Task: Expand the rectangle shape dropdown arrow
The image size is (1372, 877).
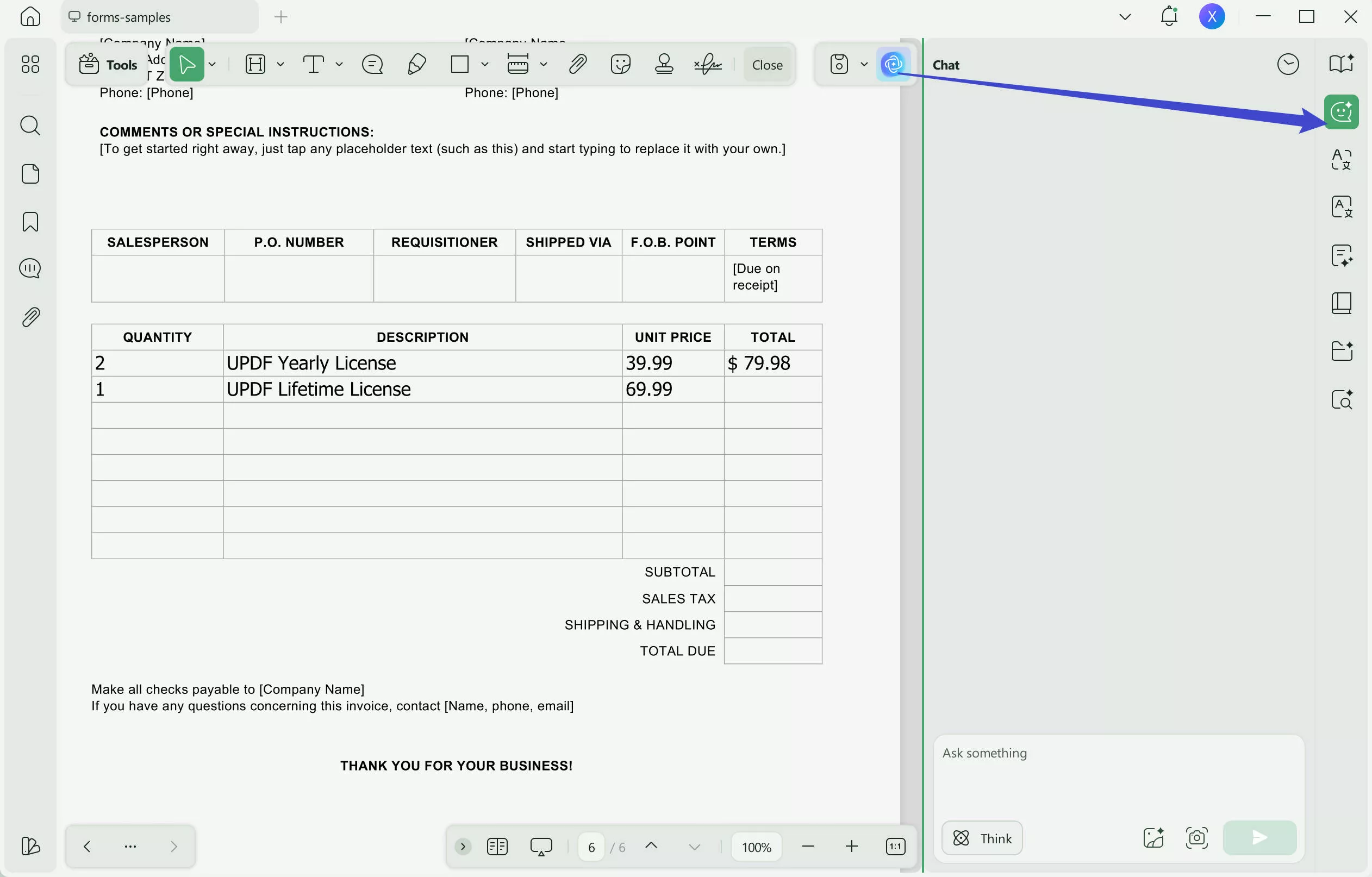Action: tap(484, 64)
